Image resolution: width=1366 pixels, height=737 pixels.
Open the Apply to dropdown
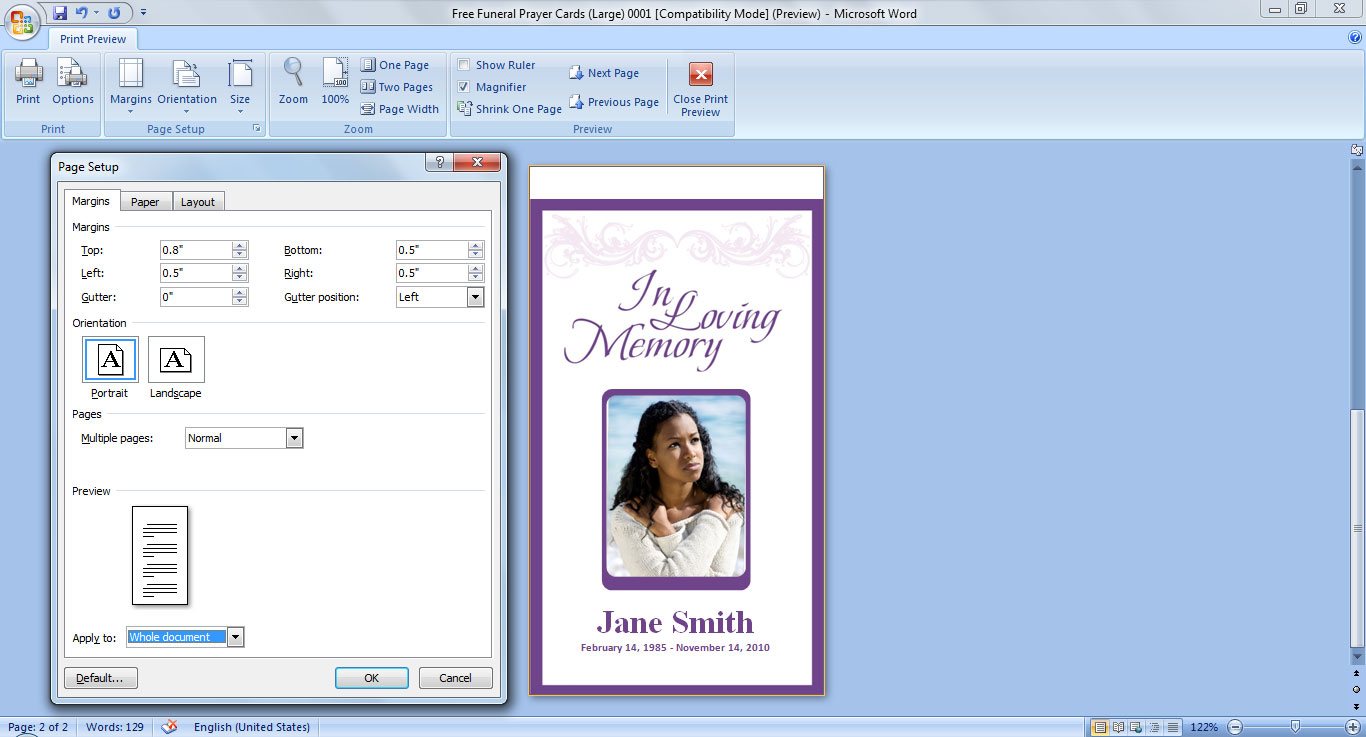tap(235, 637)
